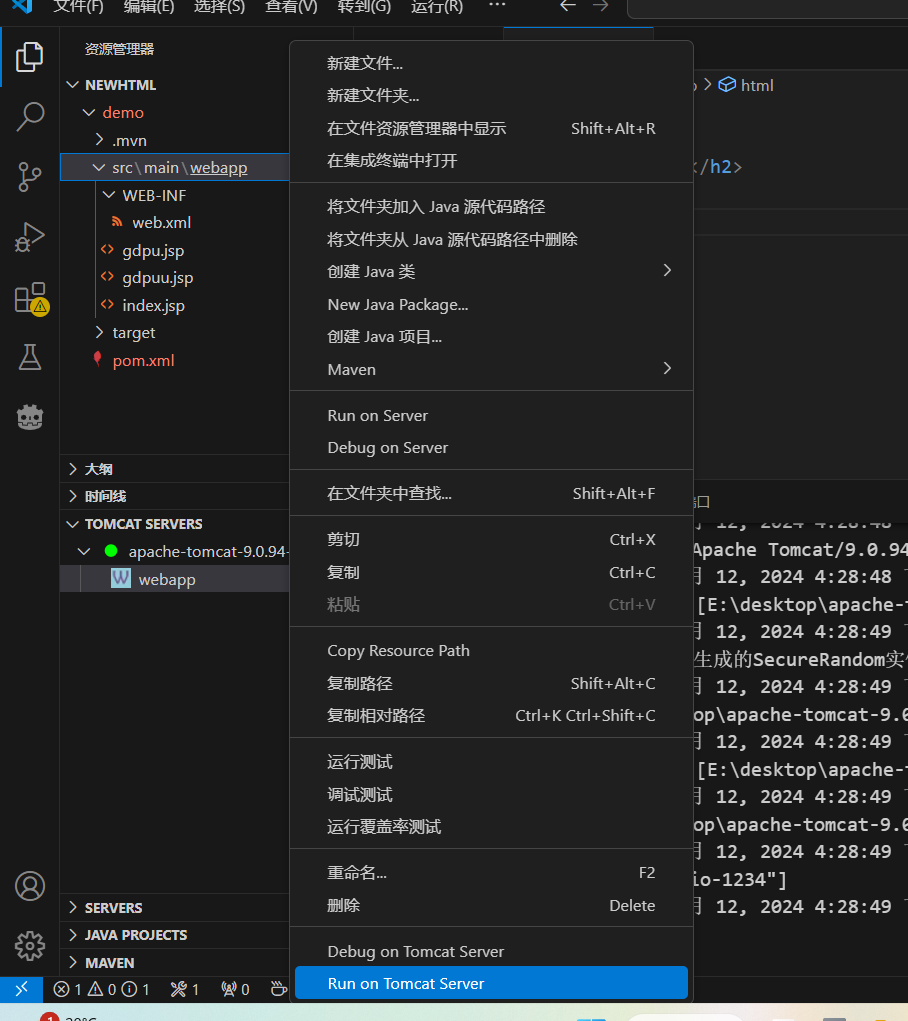Click the html symbol cube icon in breadcrumb
This screenshot has width=908, height=1021.
tap(727, 85)
